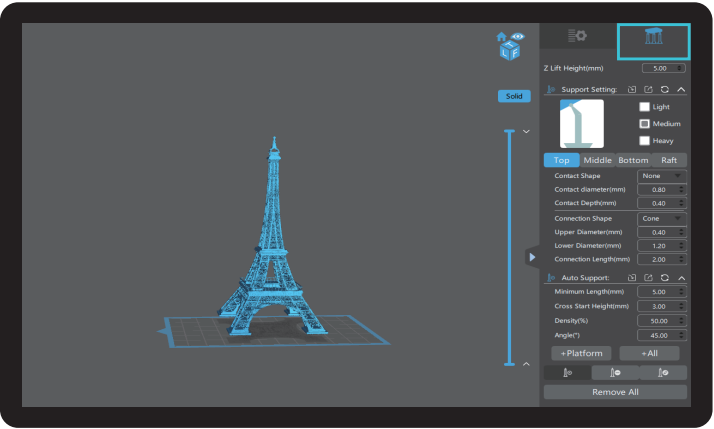The height and width of the screenshot is (429, 714).
Task: Click the +Platform button
Action: point(581,353)
